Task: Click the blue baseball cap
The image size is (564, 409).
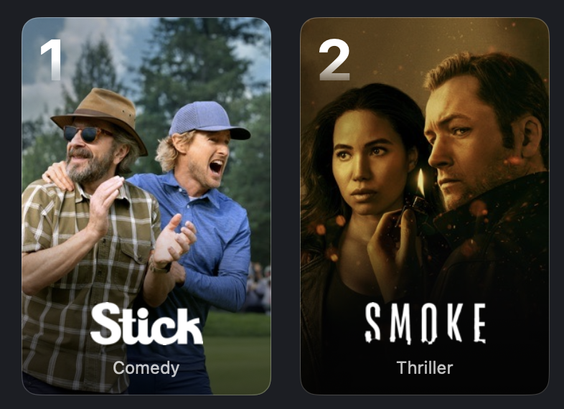Action: coord(209,120)
